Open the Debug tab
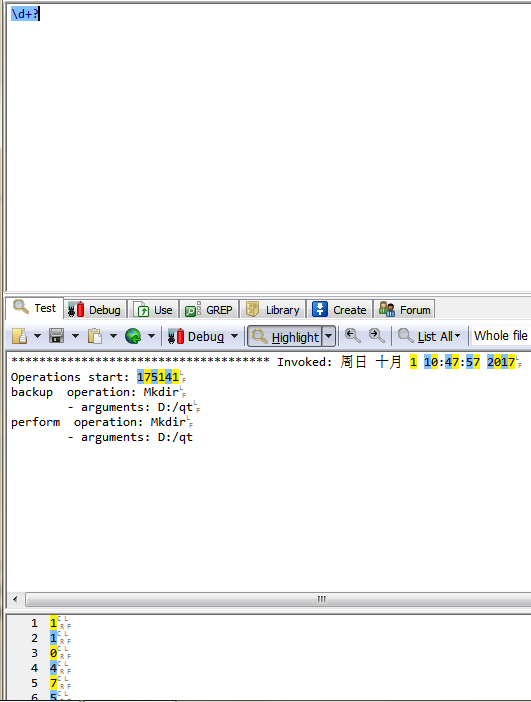Viewport: 531px width, 702px height. (95, 309)
